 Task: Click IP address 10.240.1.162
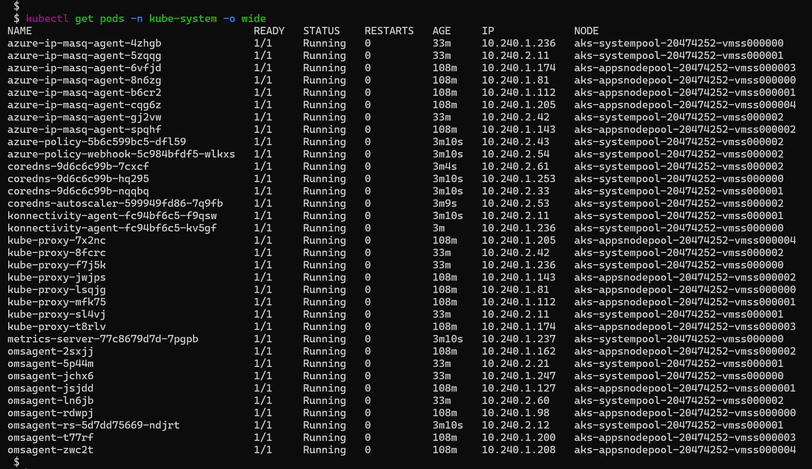[x=518, y=351]
